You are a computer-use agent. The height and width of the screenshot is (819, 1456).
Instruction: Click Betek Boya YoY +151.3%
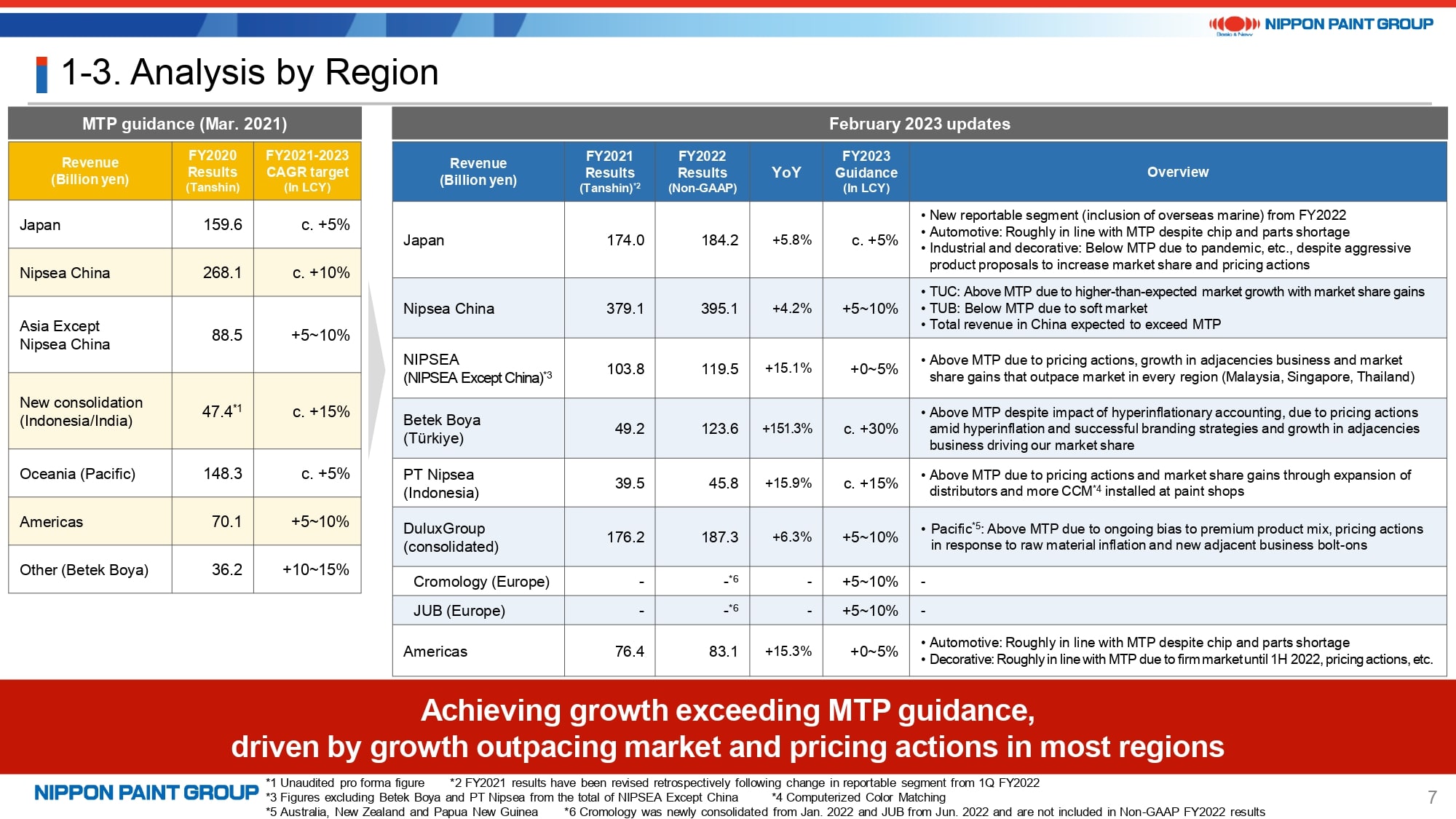(x=787, y=428)
